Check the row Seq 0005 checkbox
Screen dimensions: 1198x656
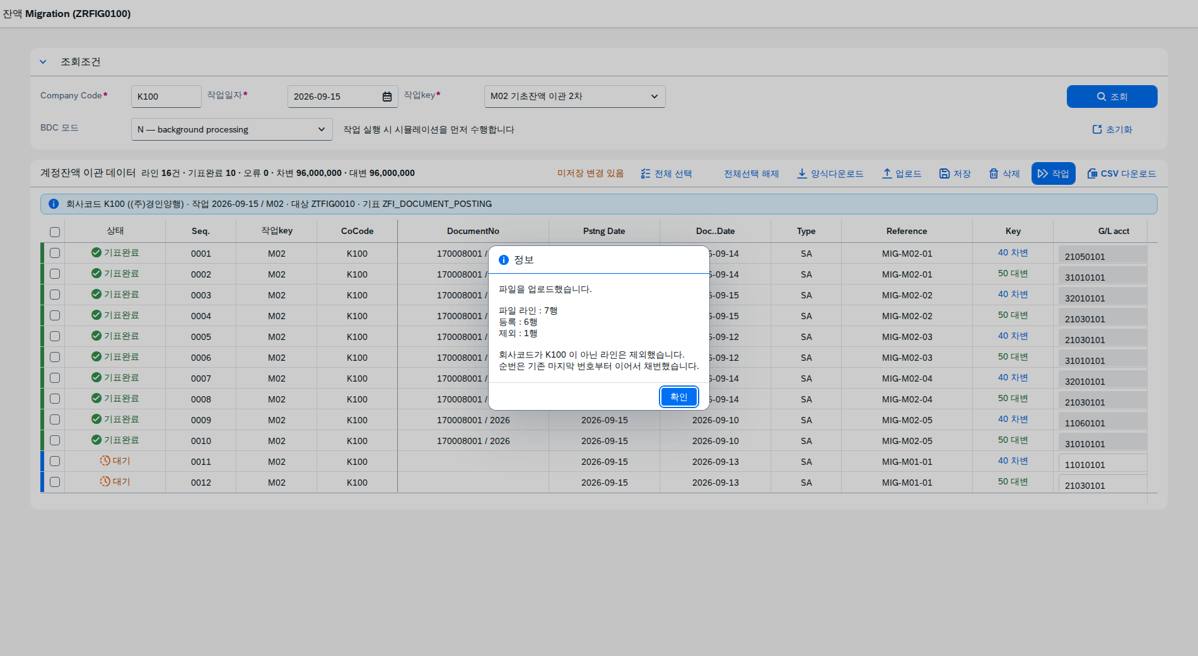(55, 336)
